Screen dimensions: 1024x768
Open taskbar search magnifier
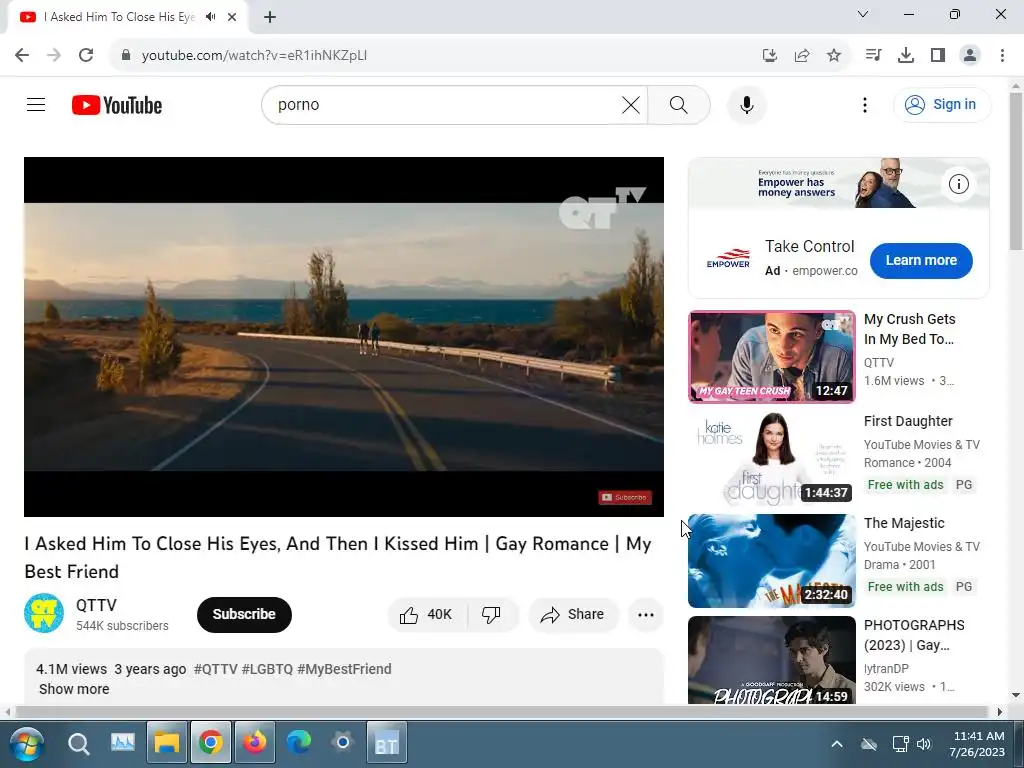[x=78, y=743]
